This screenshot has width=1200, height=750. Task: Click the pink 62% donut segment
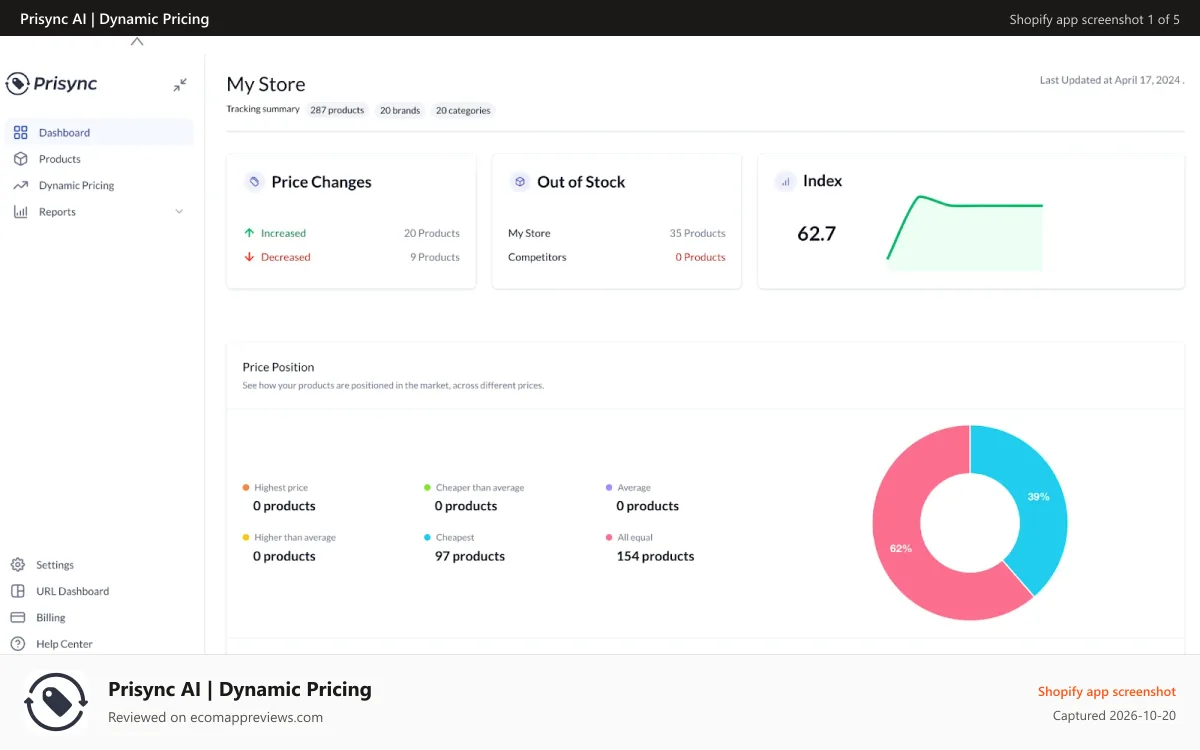click(901, 548)
